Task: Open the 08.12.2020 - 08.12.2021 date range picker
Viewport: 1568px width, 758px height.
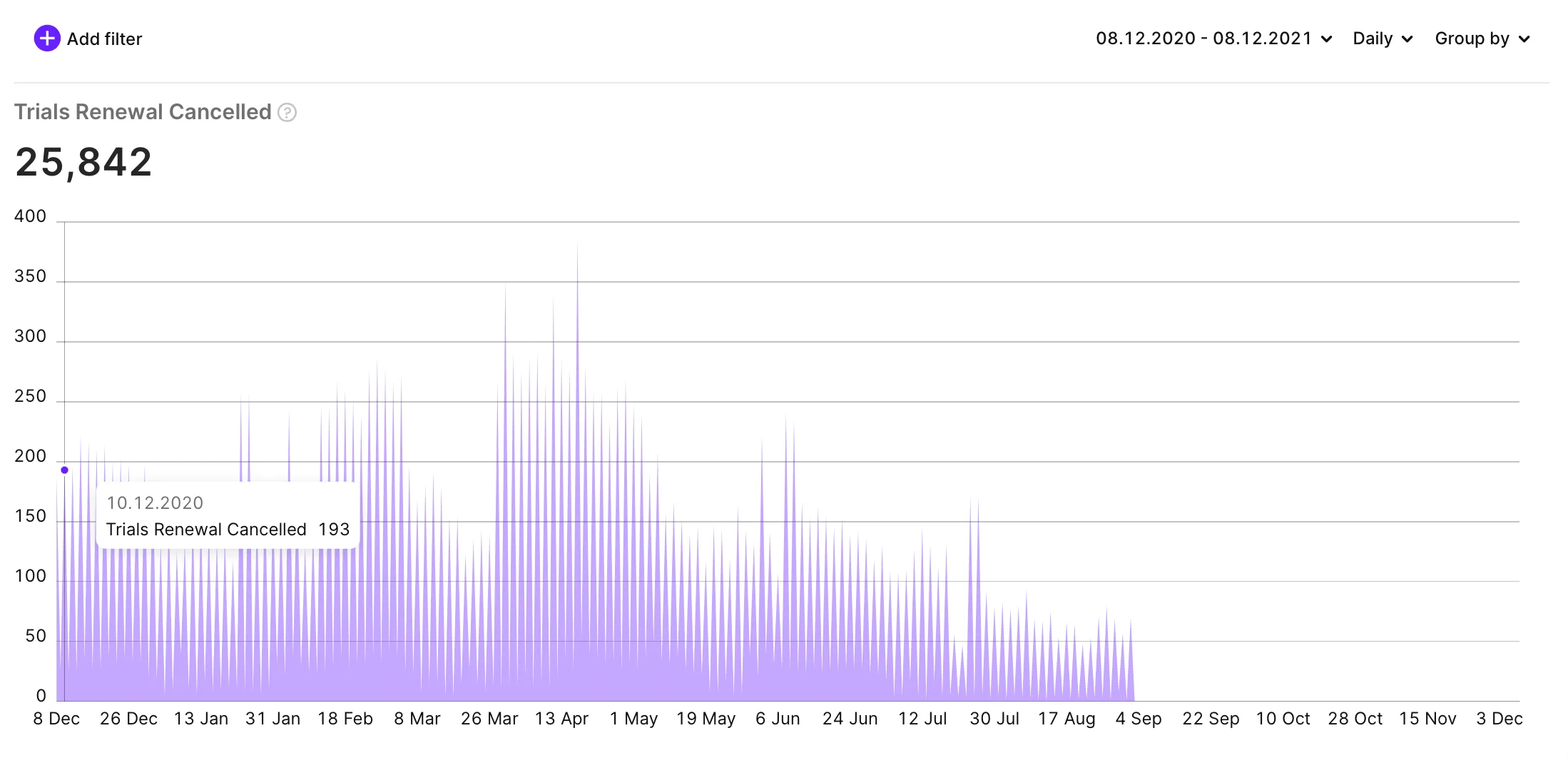Action: (1203, 39)
